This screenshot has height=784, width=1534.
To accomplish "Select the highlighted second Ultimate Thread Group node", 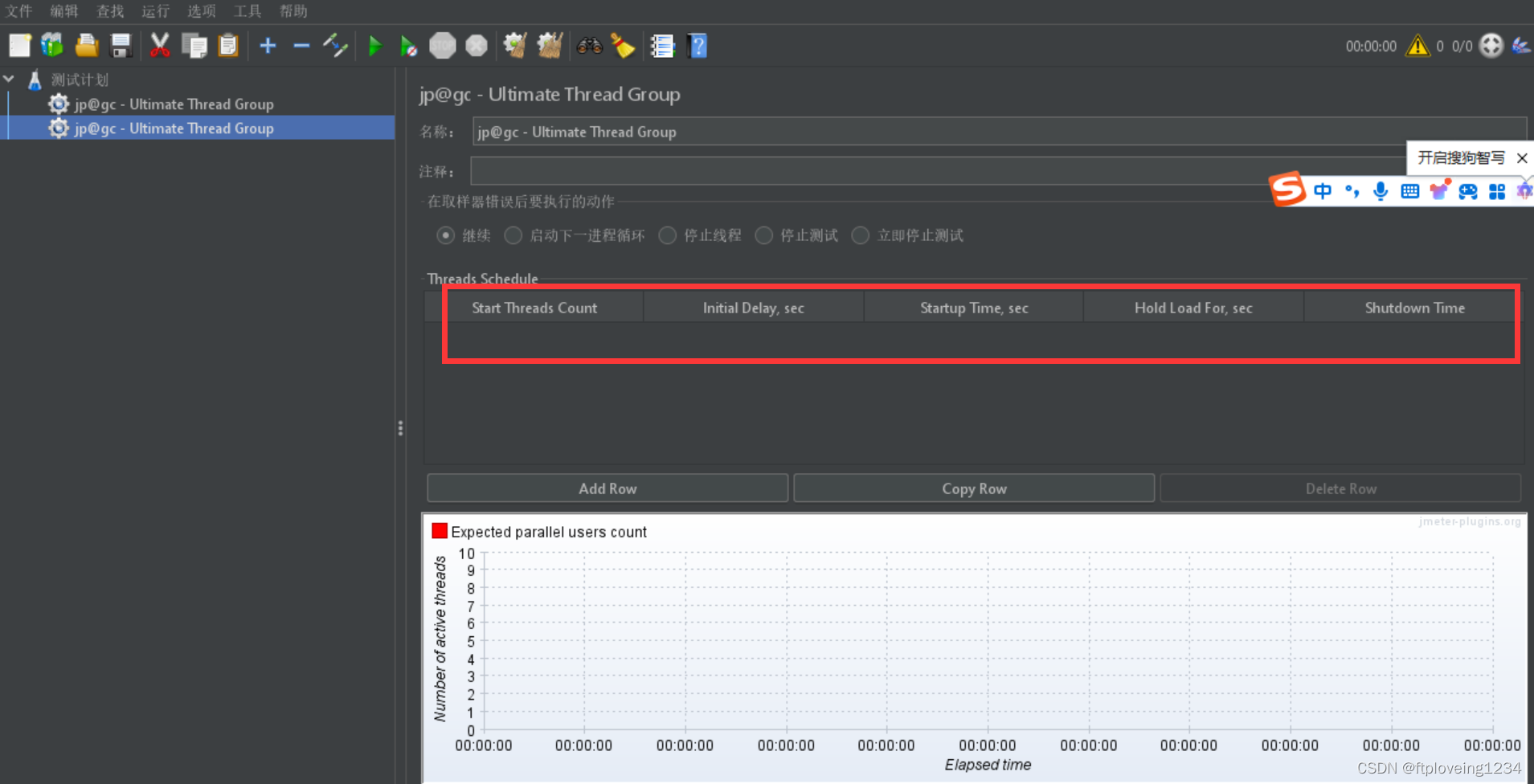I will click(x=174, y=128).
